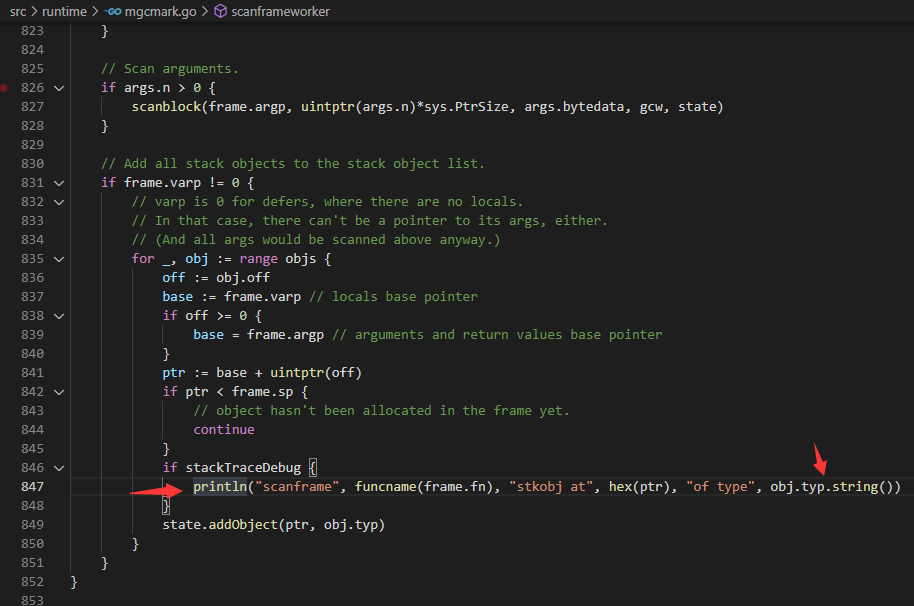Remove the red breakpoint at line 826

(5, 88)
